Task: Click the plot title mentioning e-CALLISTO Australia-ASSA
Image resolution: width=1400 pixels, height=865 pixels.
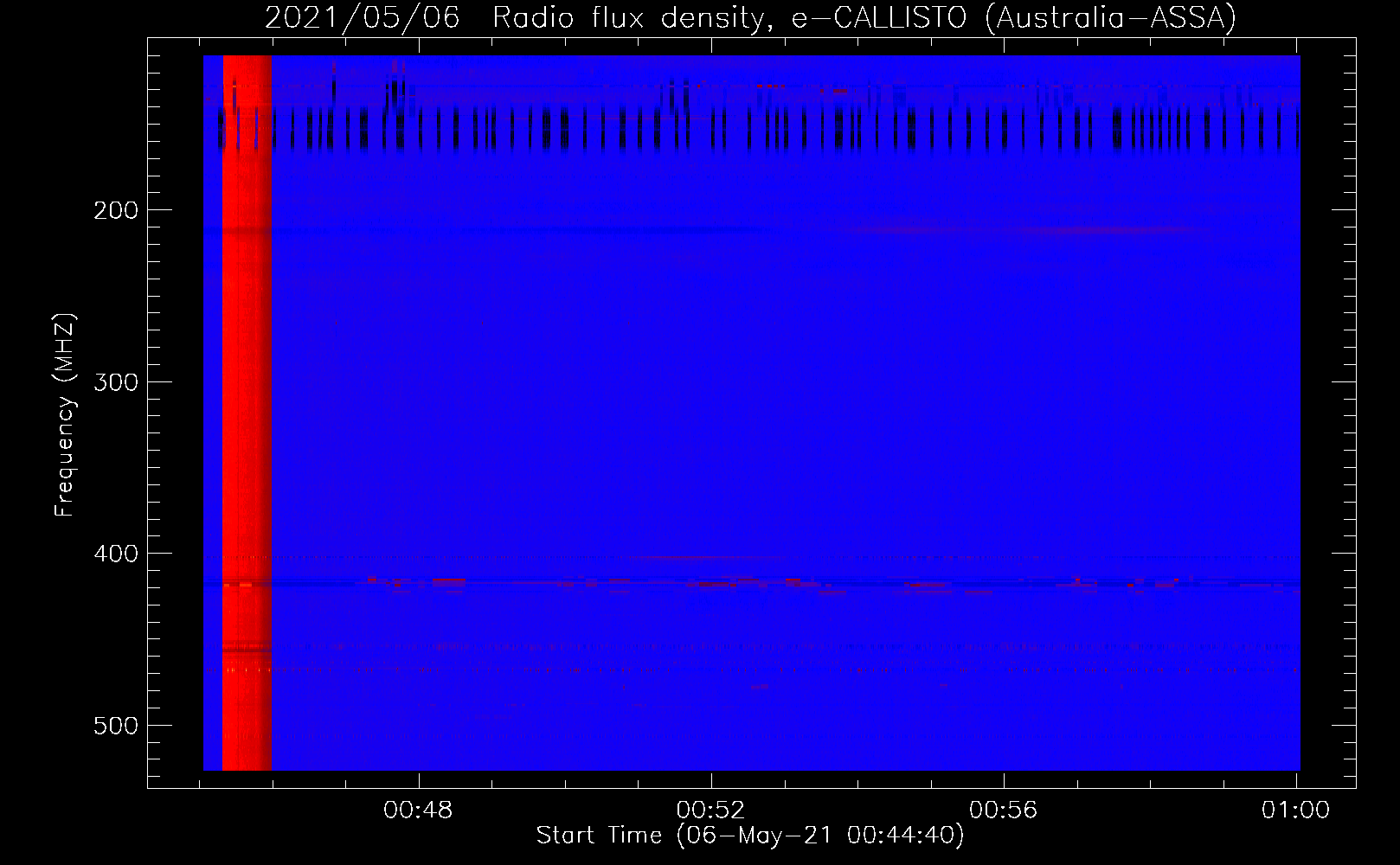Action: 750,17
